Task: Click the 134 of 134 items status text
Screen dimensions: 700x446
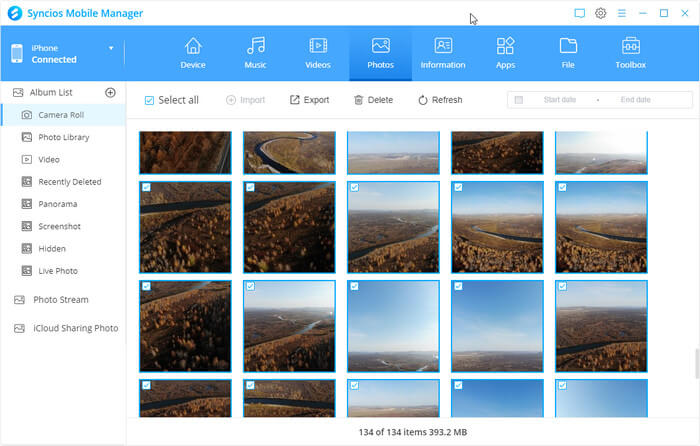Action: tap(412, 432)
